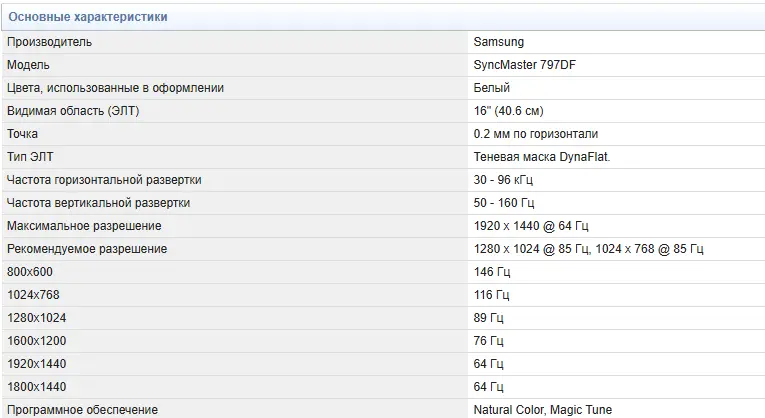765x418 pixels.
Task: Select the '1800x1440' row label
Action: click(x=37, y=387)
